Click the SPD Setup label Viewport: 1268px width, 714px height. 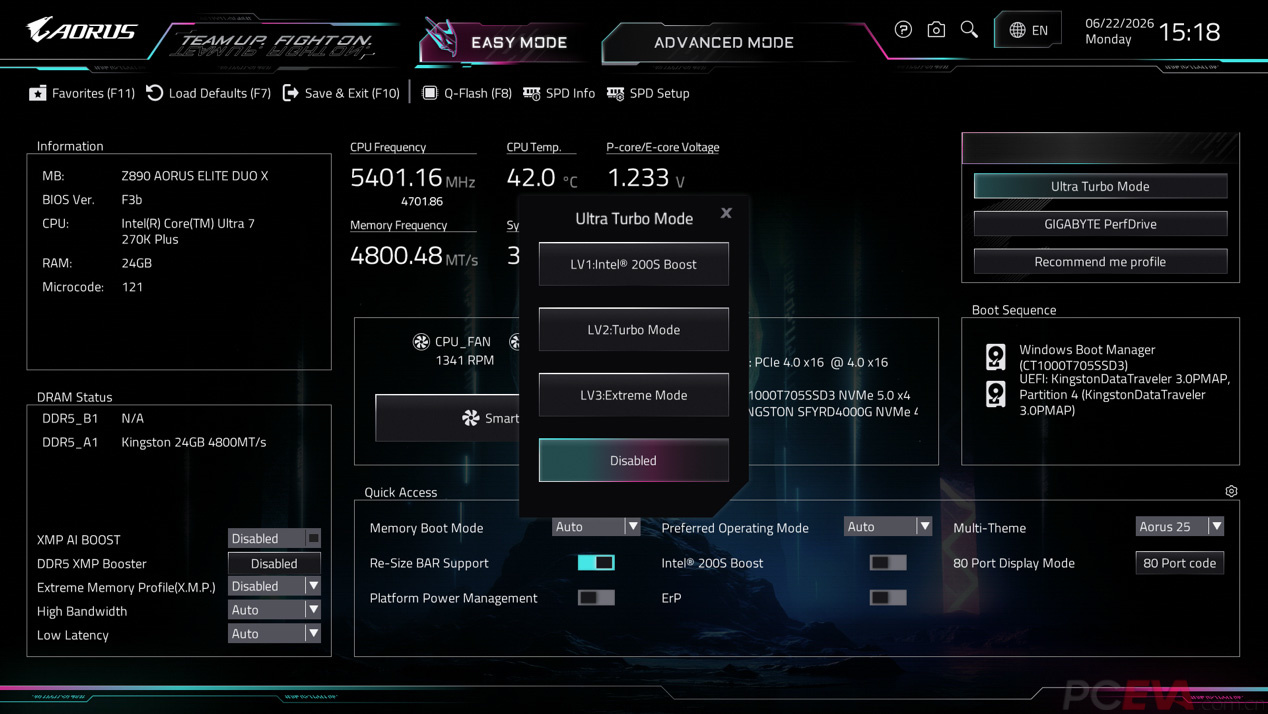coord(659,93)
